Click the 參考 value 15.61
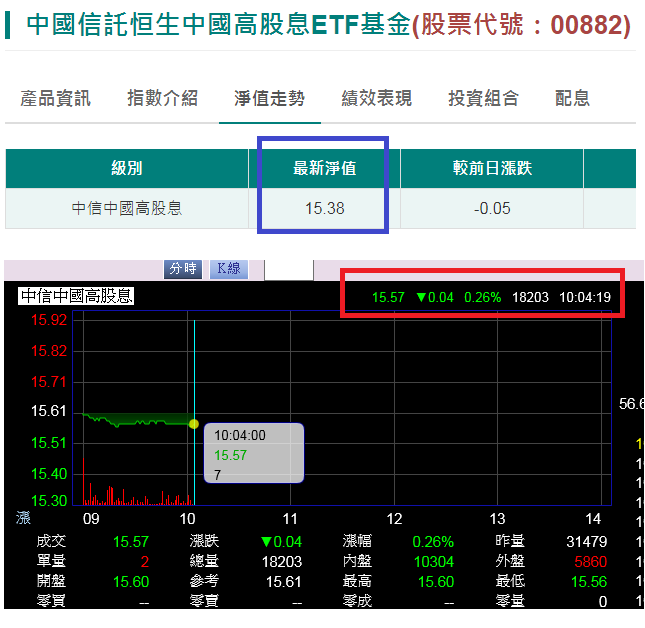The height and width of the screenshot is (628, 645). click(284, 582)
